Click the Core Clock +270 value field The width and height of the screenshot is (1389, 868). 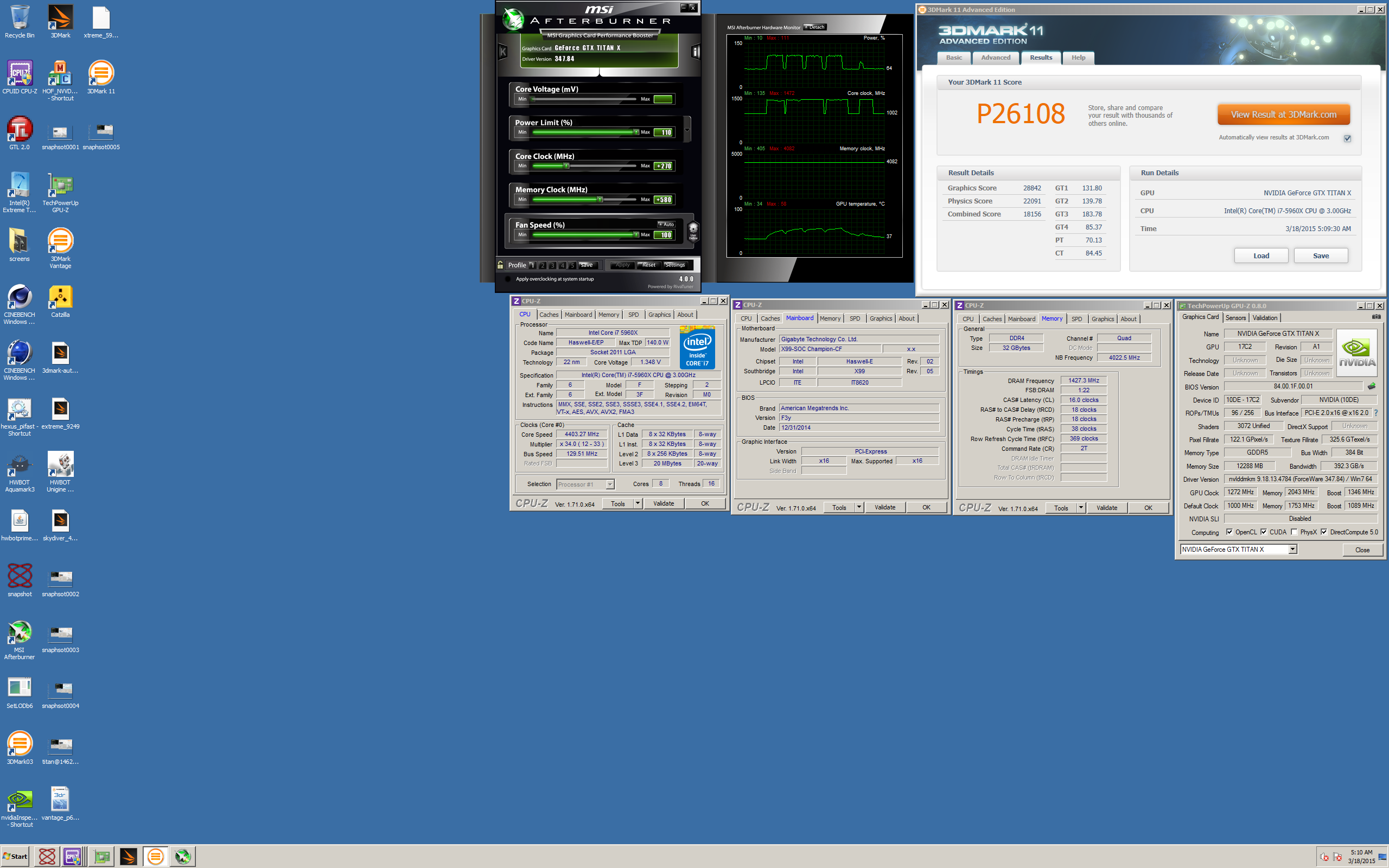click(x=664, y=166)
